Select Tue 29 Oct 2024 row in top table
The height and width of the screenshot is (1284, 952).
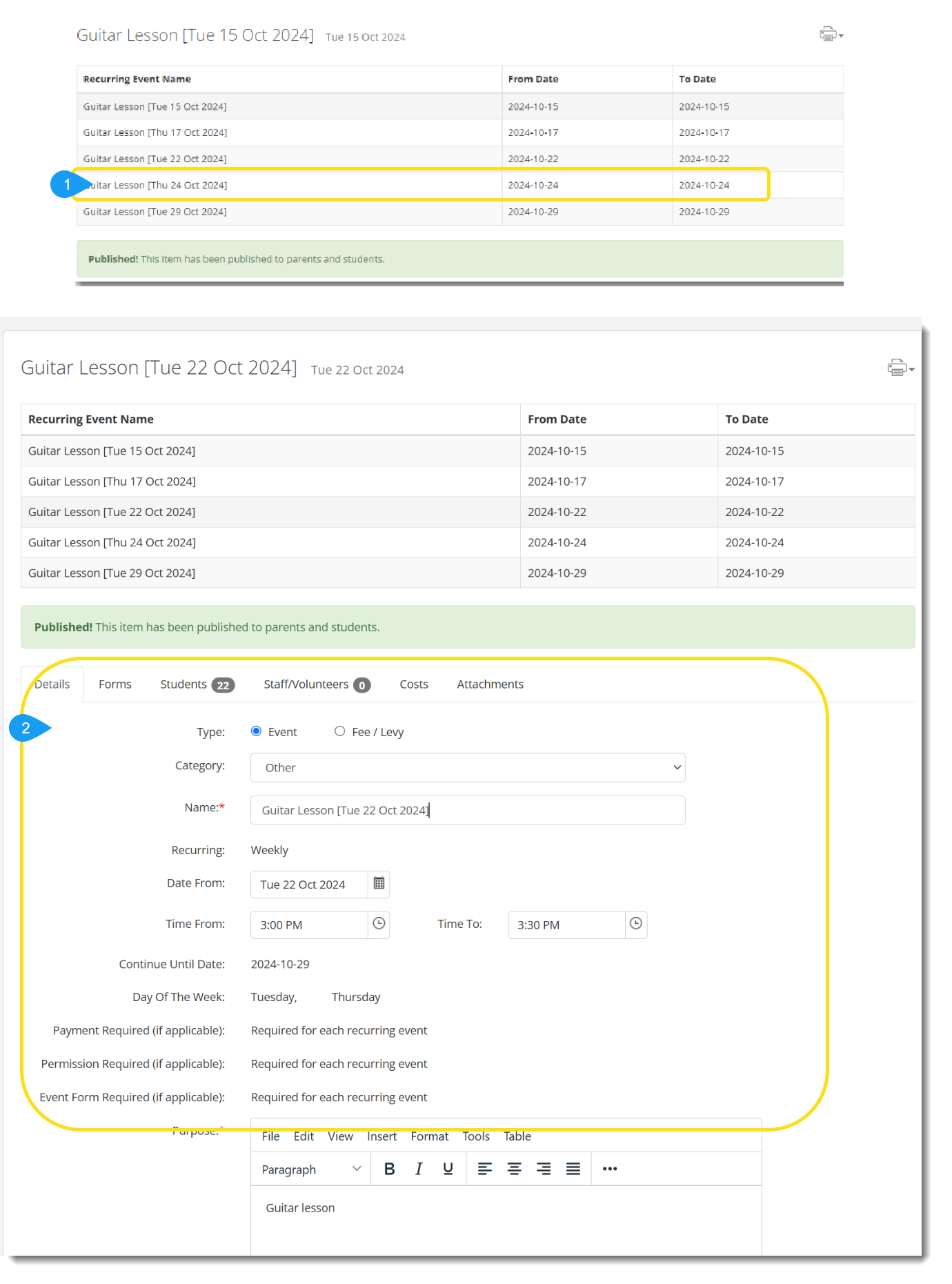point(459,212)
